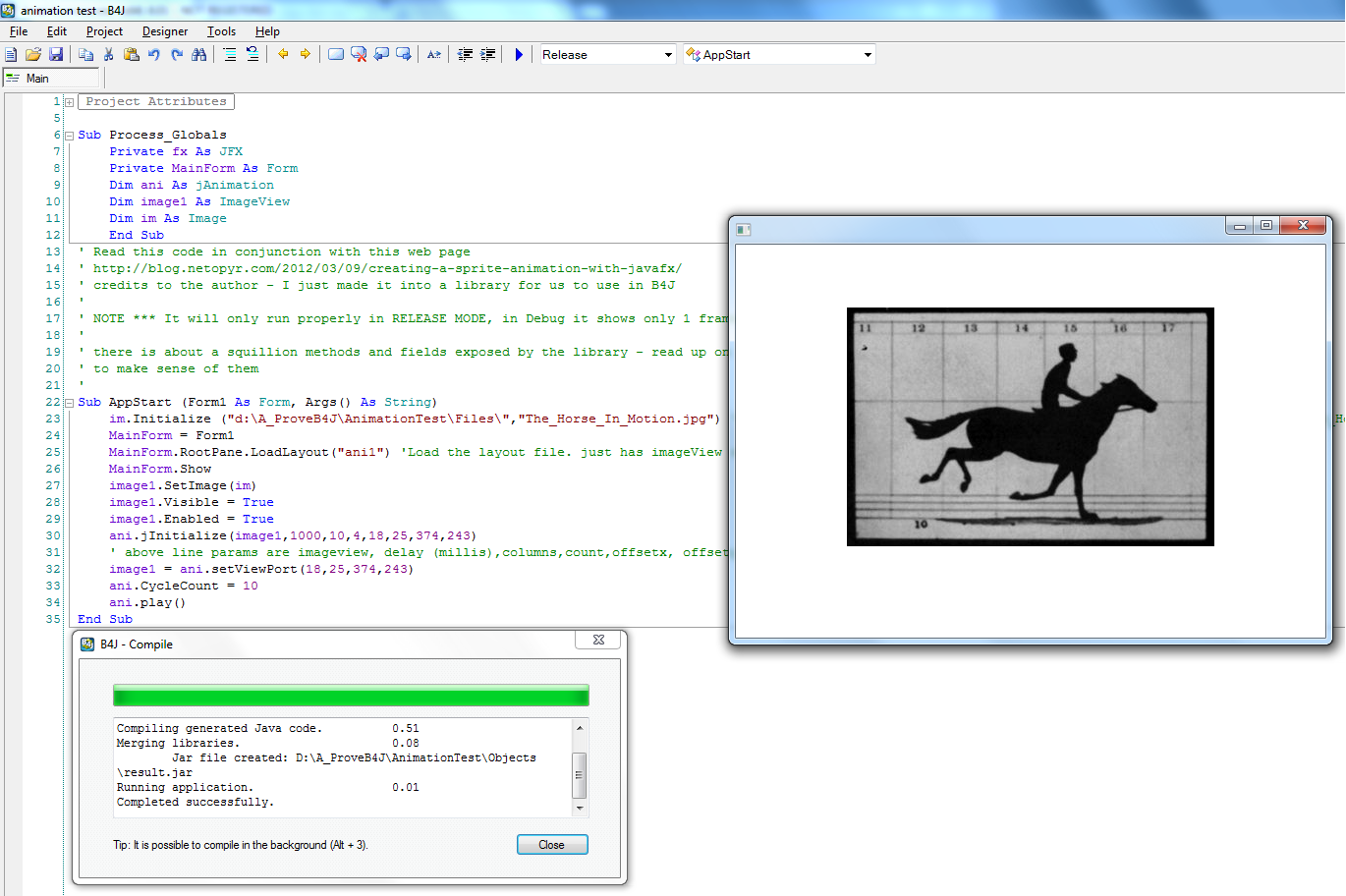Go to the next bookmark icon
1346x896 pixels.
coord(404,55)
